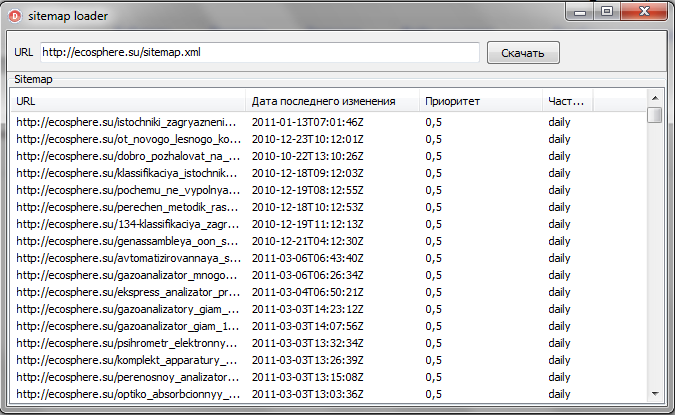The width and height of the screenshot is (675, 415).
Task: Click date cell 2011-03-04T06:50:21Z
Action: point(307,292)
